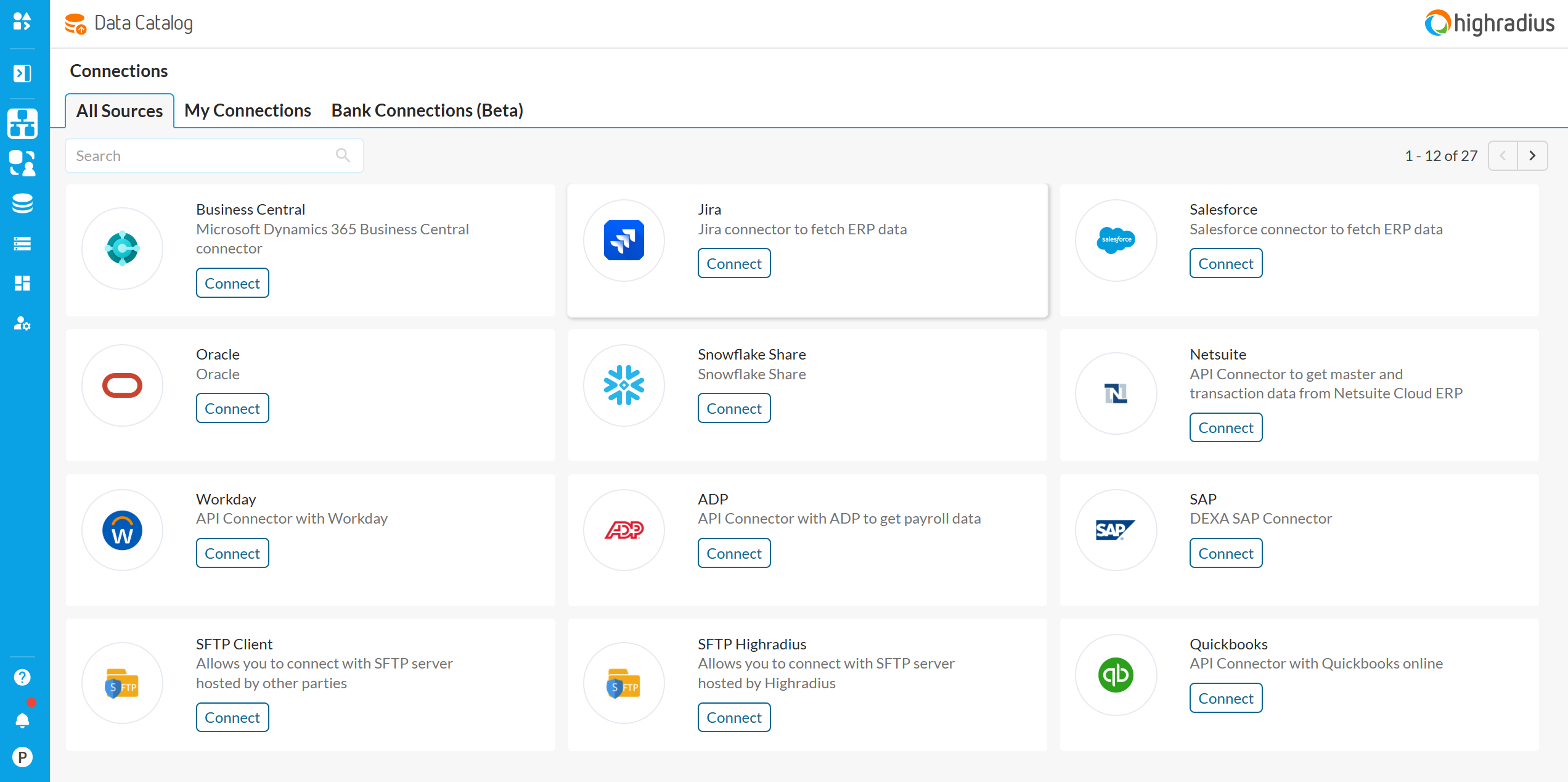Click the Snowflake Share card title
The width and height of the screenshot is (1568, 782).
[x=752, y=355]
